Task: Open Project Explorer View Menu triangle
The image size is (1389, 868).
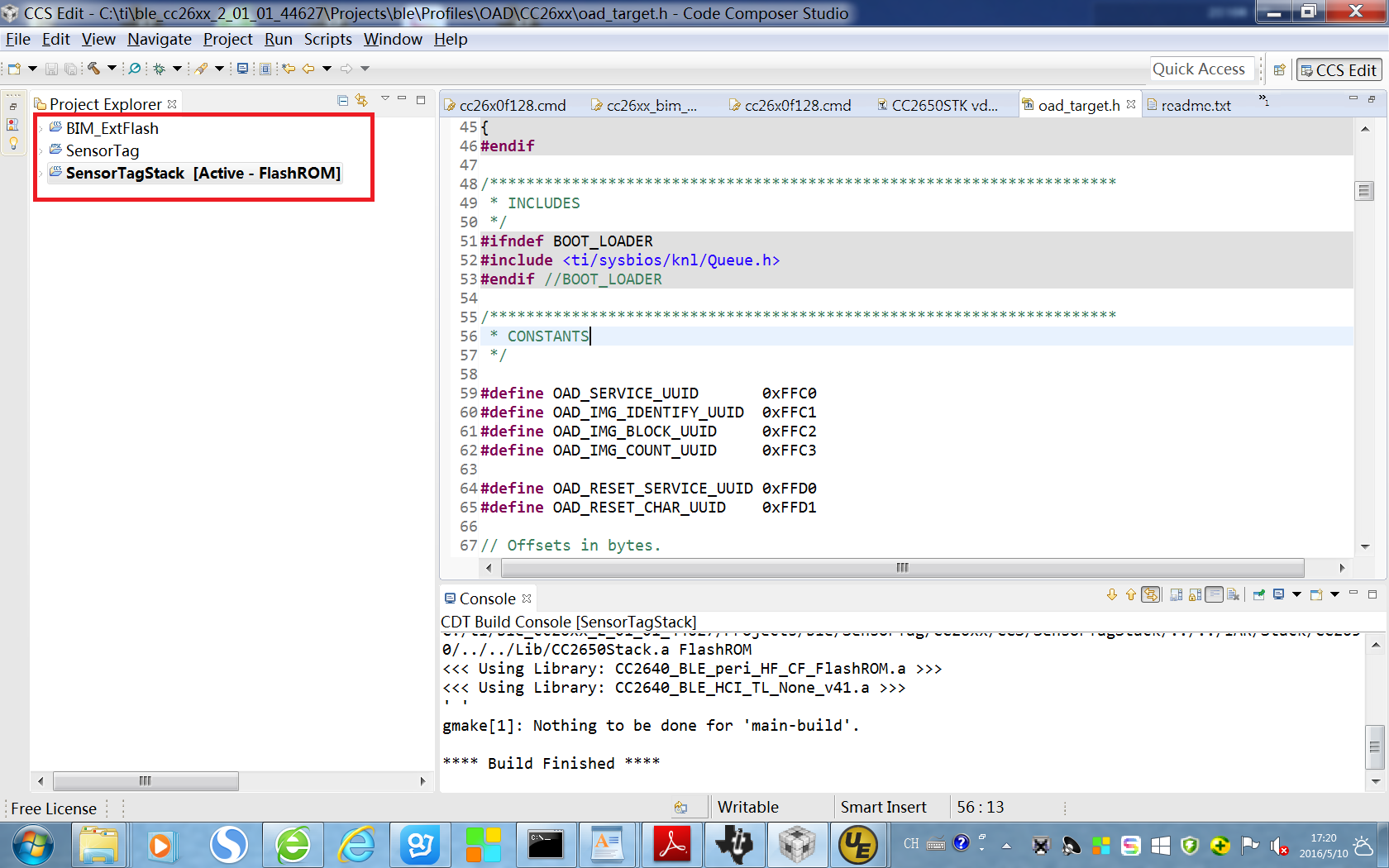Action: point(384,99)
